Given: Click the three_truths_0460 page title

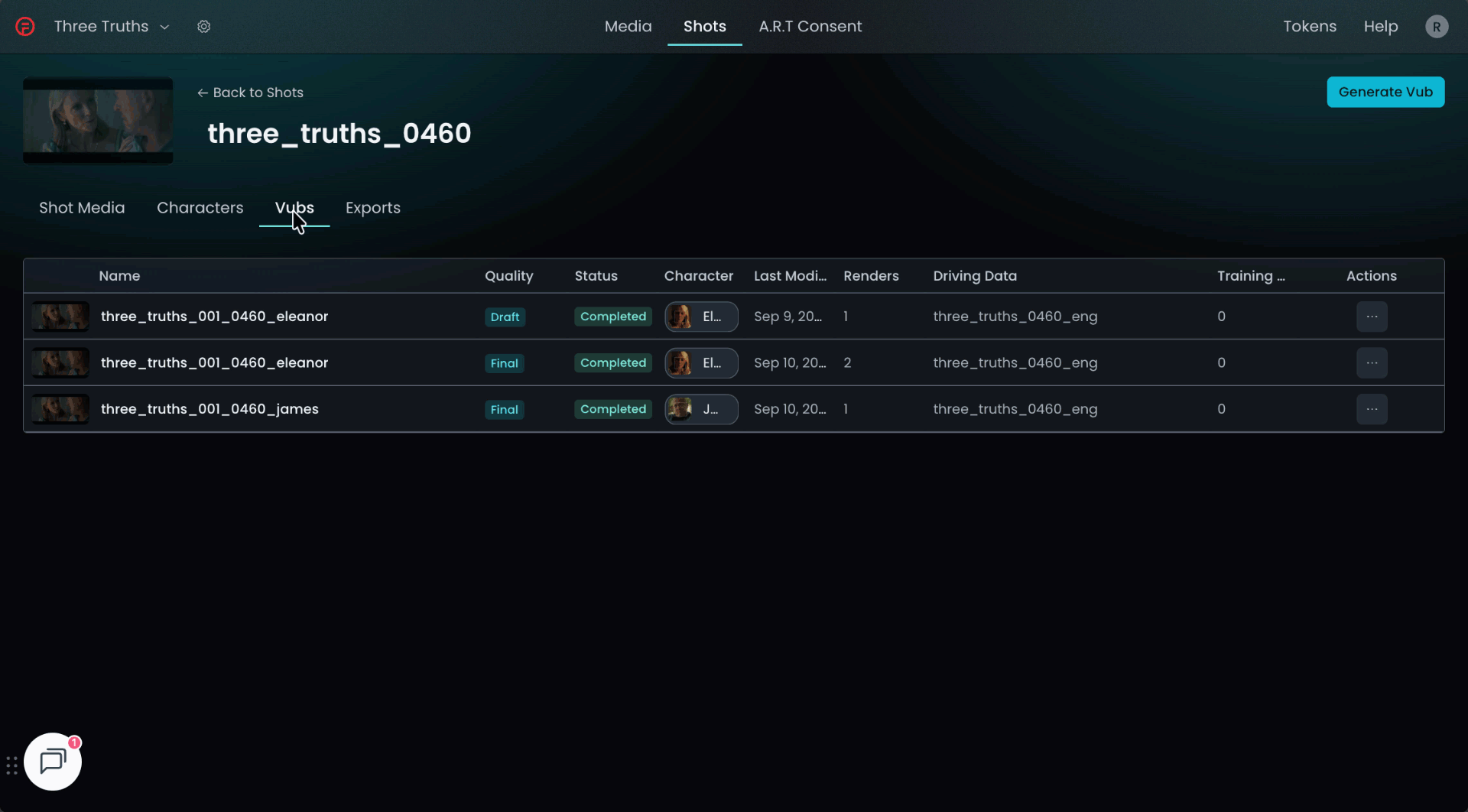Looking at the screenshot, I should (x=339, y=134).
